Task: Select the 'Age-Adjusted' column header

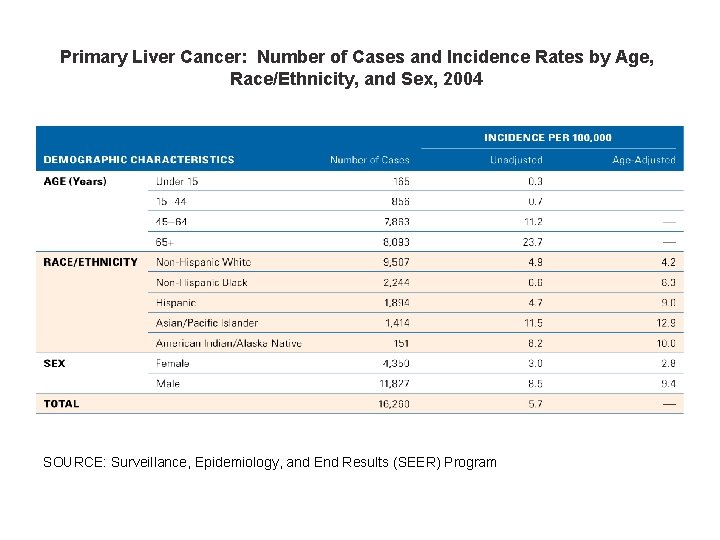Action: 644,160
